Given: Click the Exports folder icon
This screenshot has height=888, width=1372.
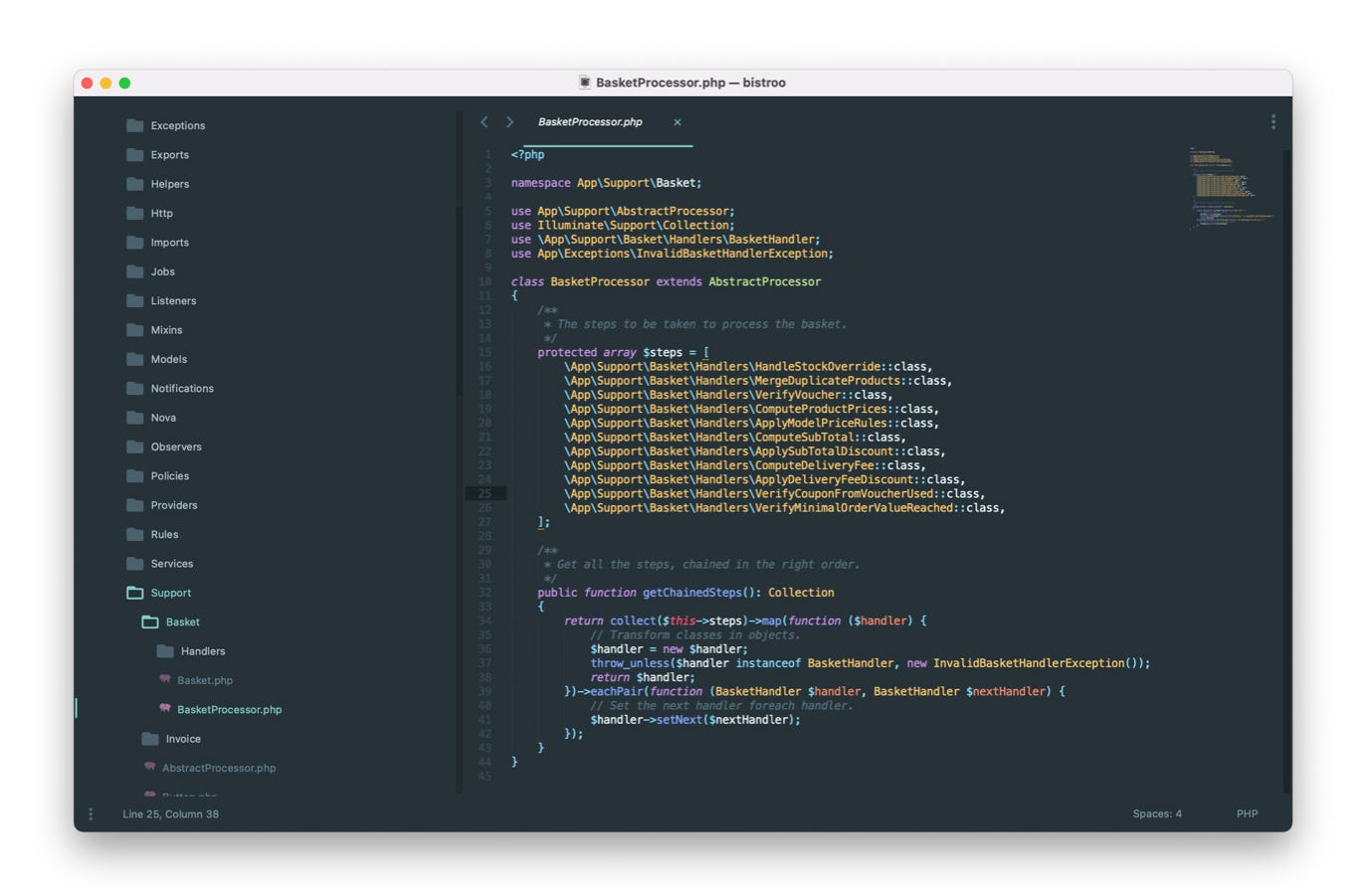Looking at the screenshot, I should 135,154.
